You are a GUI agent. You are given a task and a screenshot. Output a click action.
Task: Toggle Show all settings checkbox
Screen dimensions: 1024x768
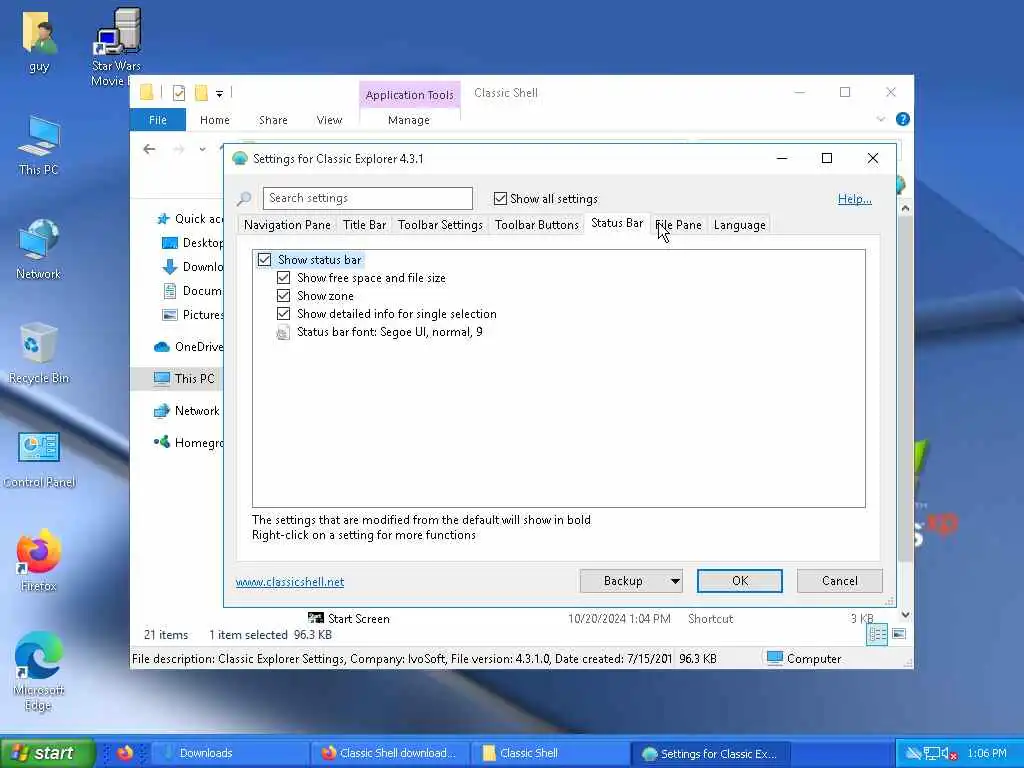[500, 199]
